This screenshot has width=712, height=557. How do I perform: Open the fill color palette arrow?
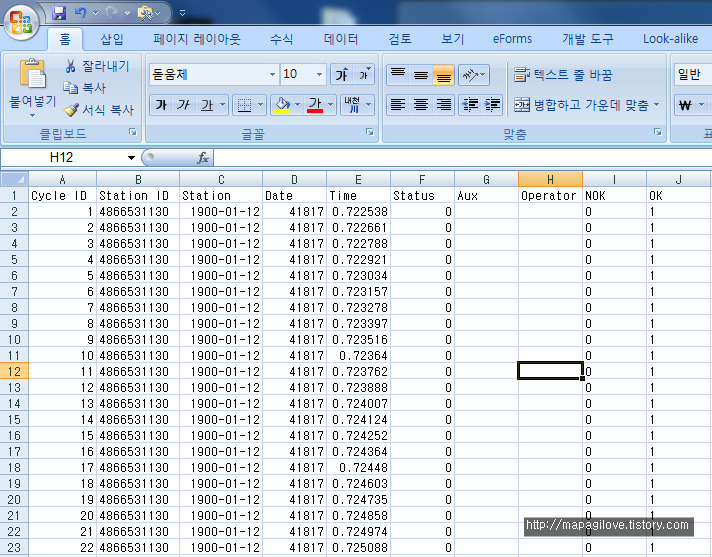pos(297,105)
